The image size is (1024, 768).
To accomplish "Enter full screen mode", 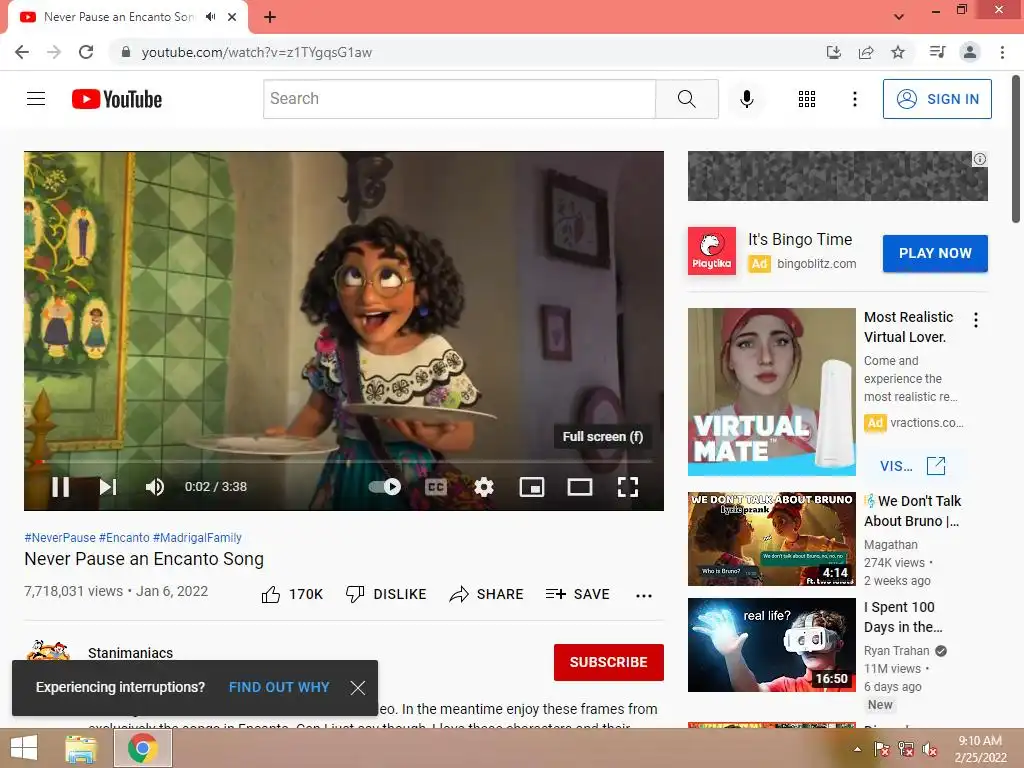I will [x=628, y=487].
